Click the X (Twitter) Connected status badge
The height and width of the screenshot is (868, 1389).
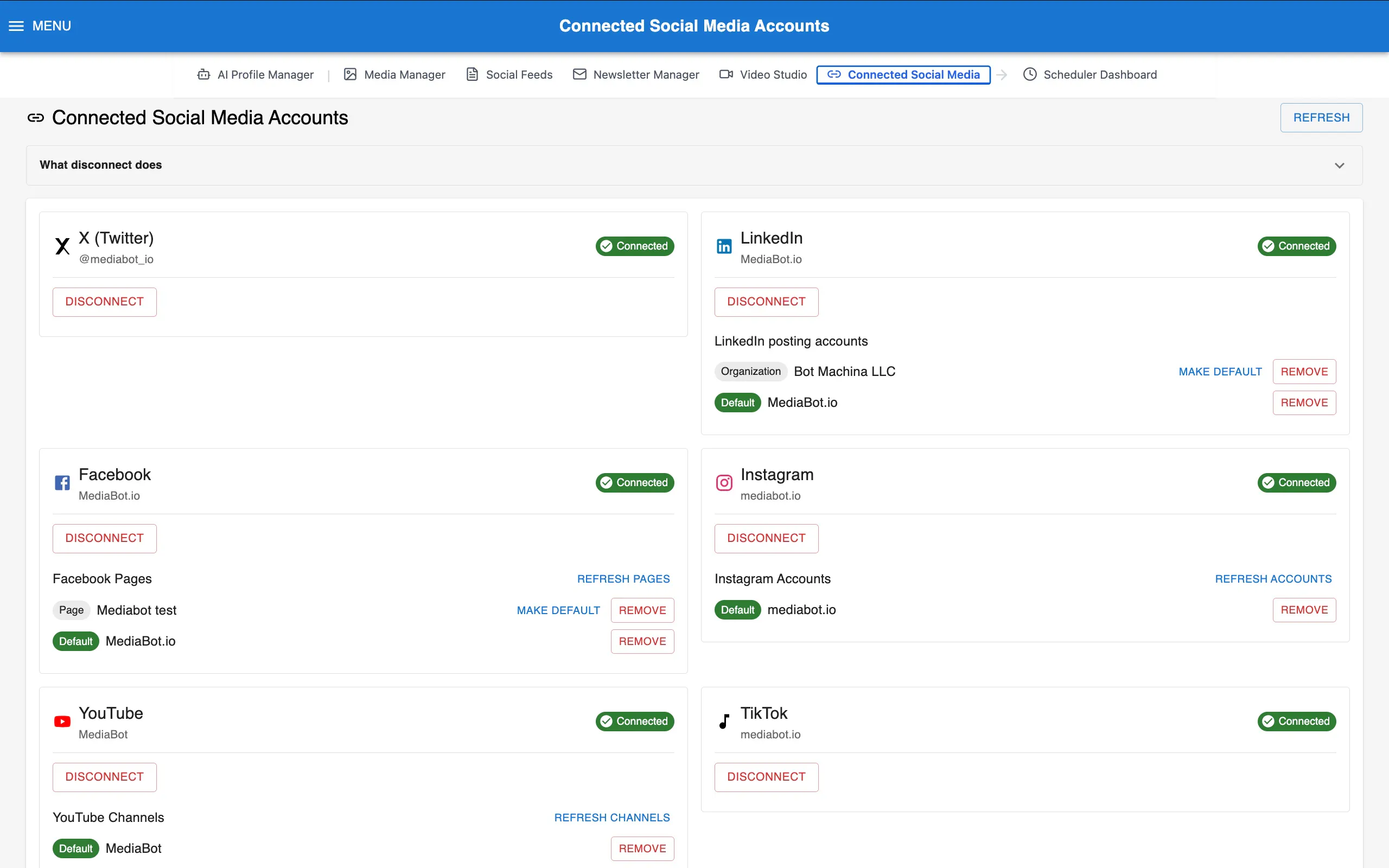tap(635, 246)
